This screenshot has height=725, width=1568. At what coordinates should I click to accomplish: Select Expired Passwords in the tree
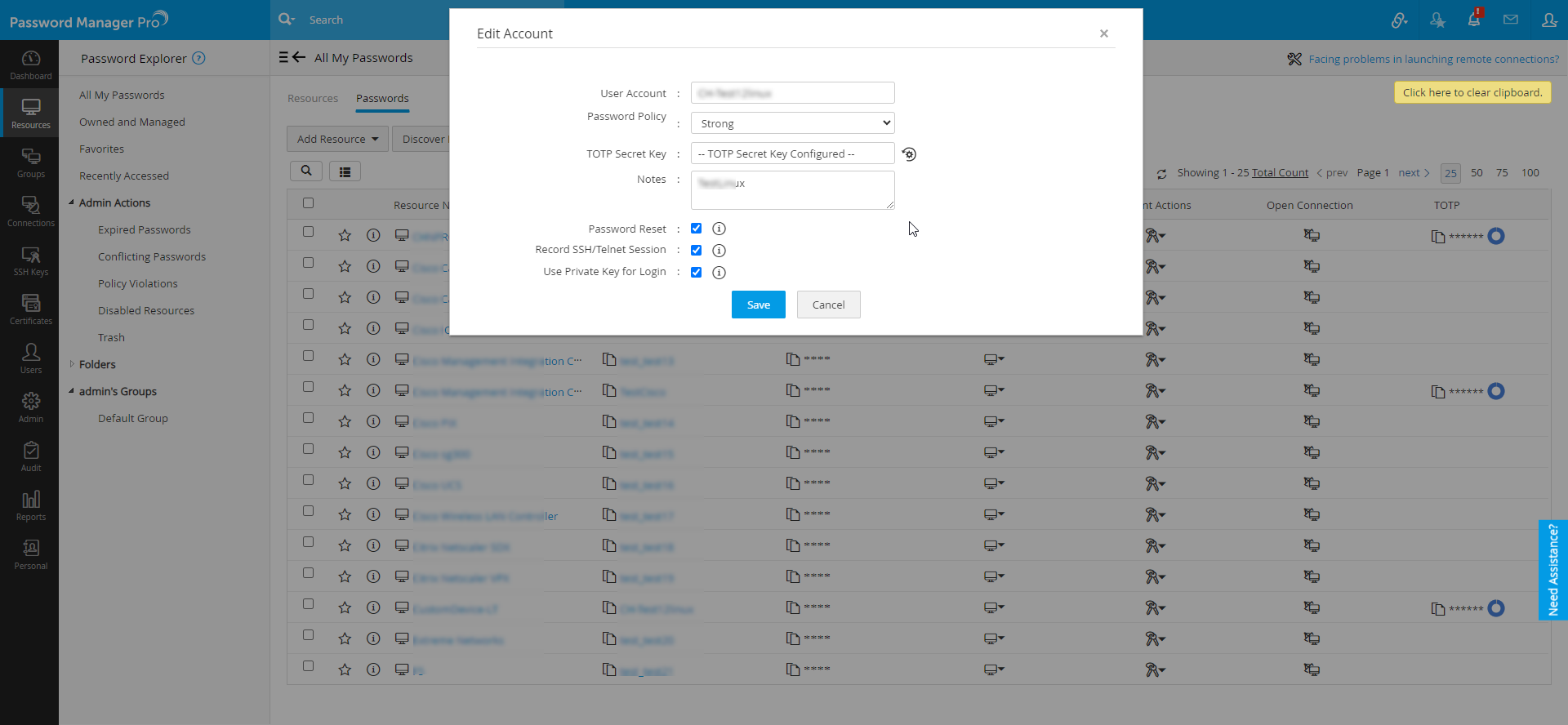click(x=144, y=229)
